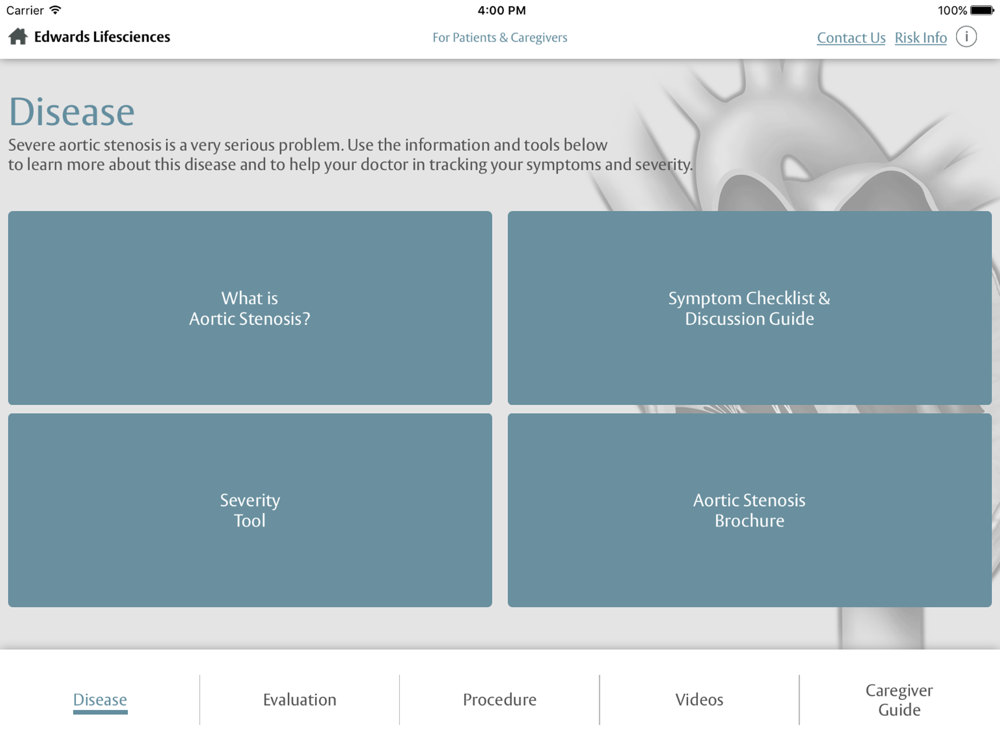1000x750 pixels.
Task: Open the Symptom Checklist & Discussion Guide
Action: 749,308
